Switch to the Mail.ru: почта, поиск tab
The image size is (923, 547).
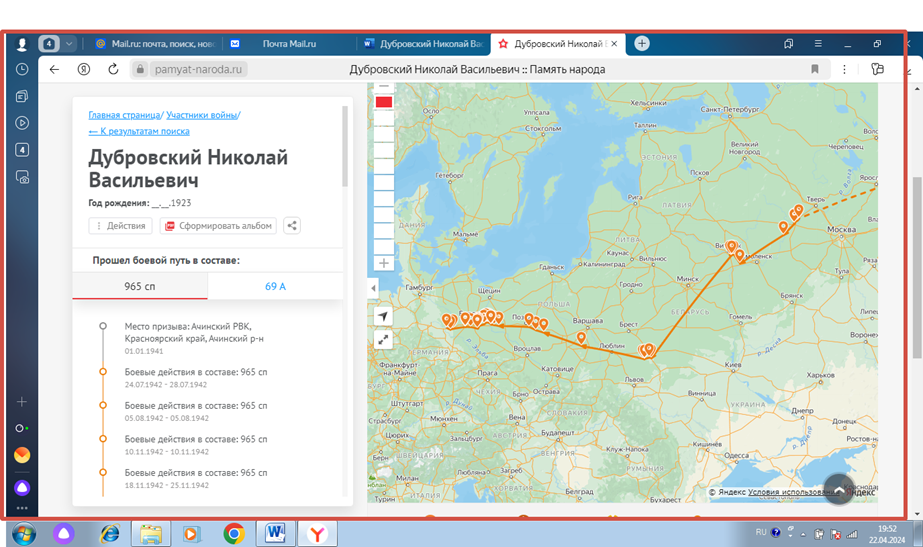[155, 44]
